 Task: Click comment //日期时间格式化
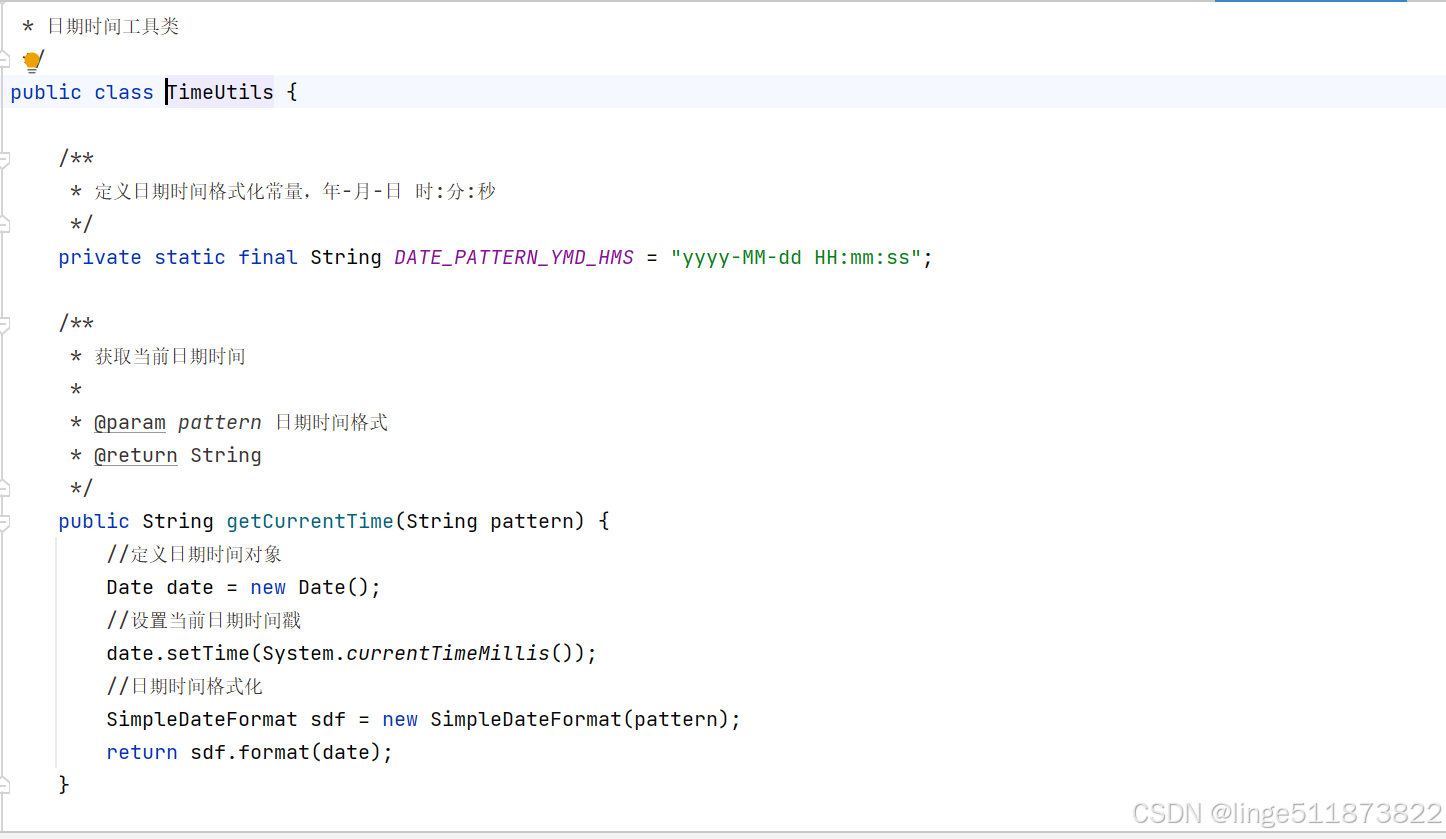click(x=185, y=686)
